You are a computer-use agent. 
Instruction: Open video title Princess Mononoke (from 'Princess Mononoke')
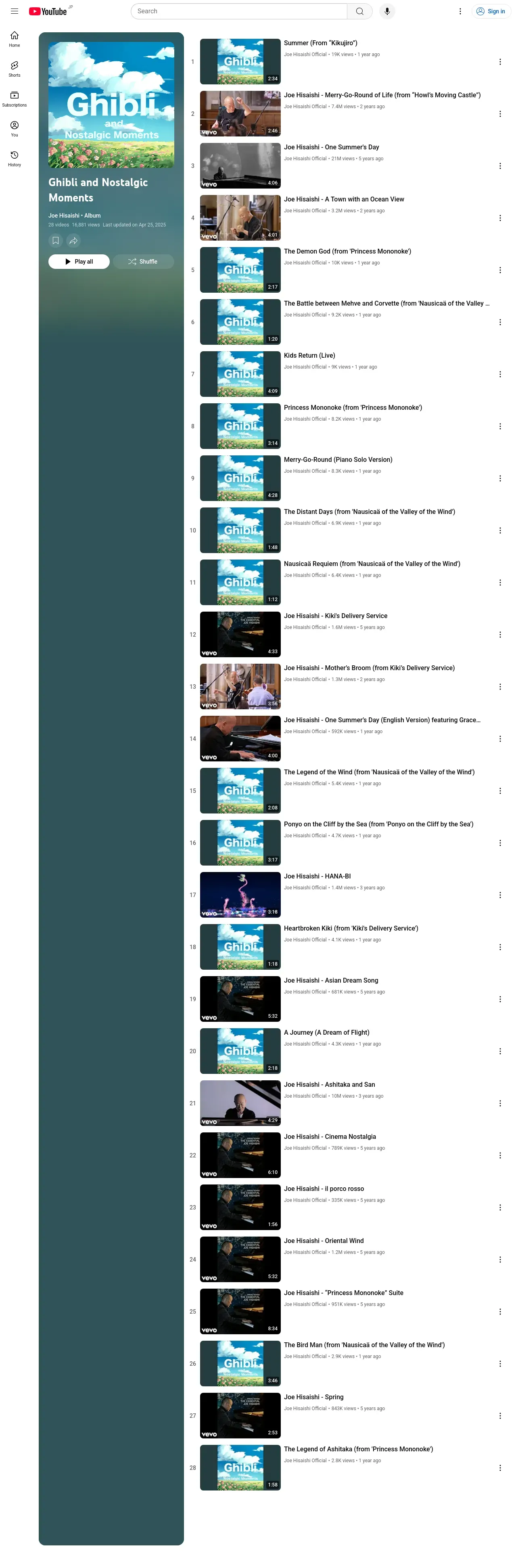353,408
